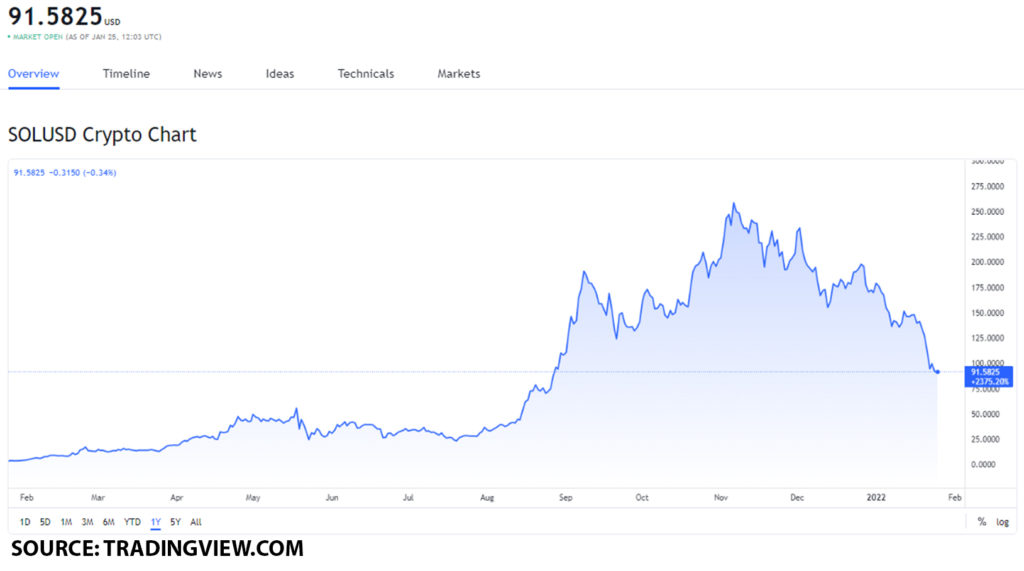Click the 25.0000 price axis label
The width and height of the screenshot is (1024, 571).
tap(985, 439)
